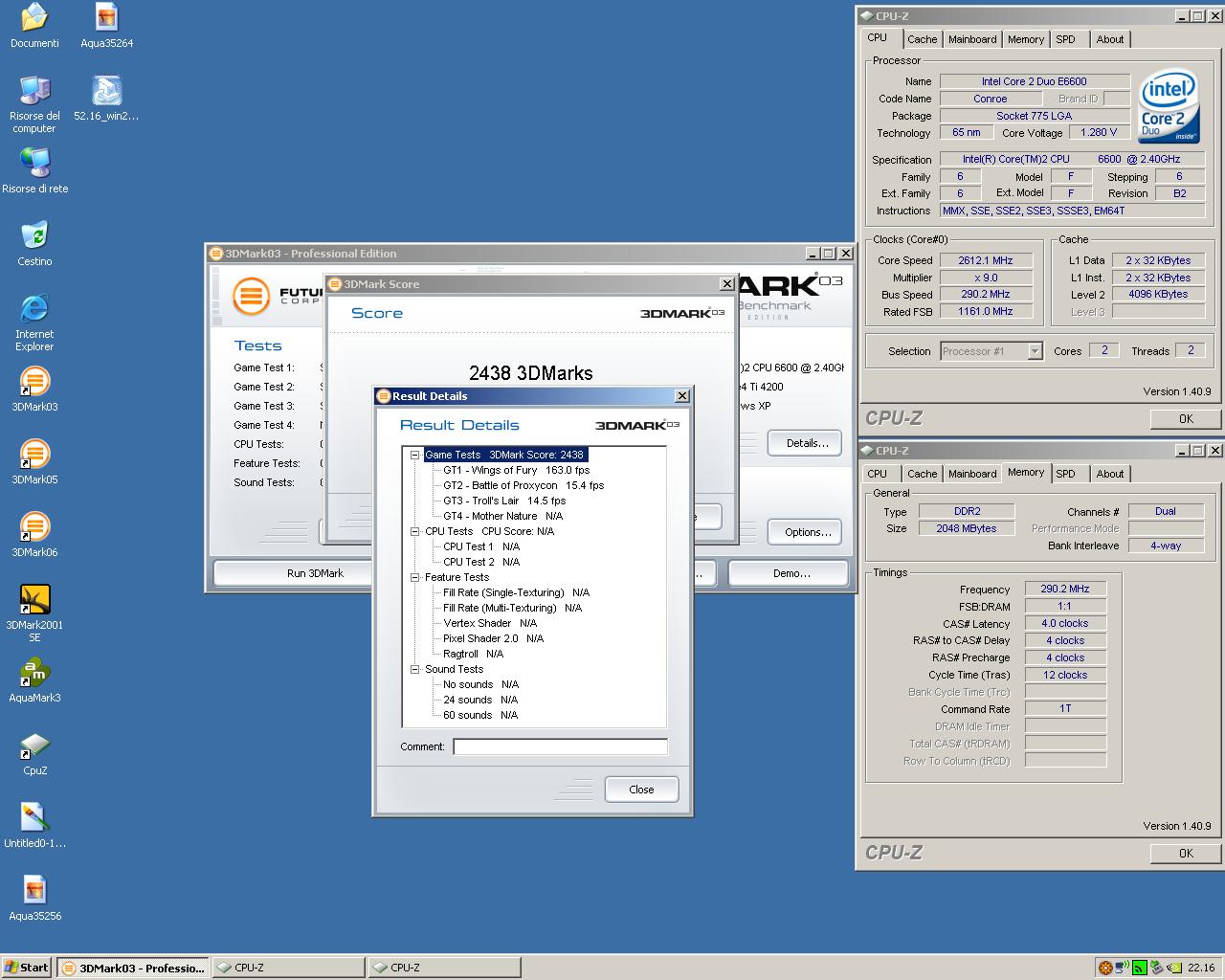Focus the Comment input field

click(x=560, y=746)
